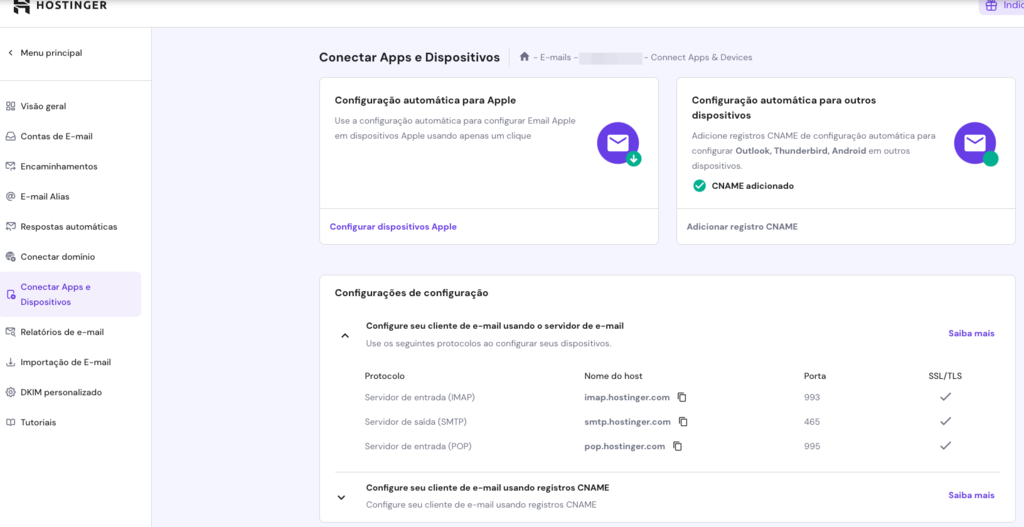
Task: Click Saiba mais for e-mail server section
Action: (971, 333)
